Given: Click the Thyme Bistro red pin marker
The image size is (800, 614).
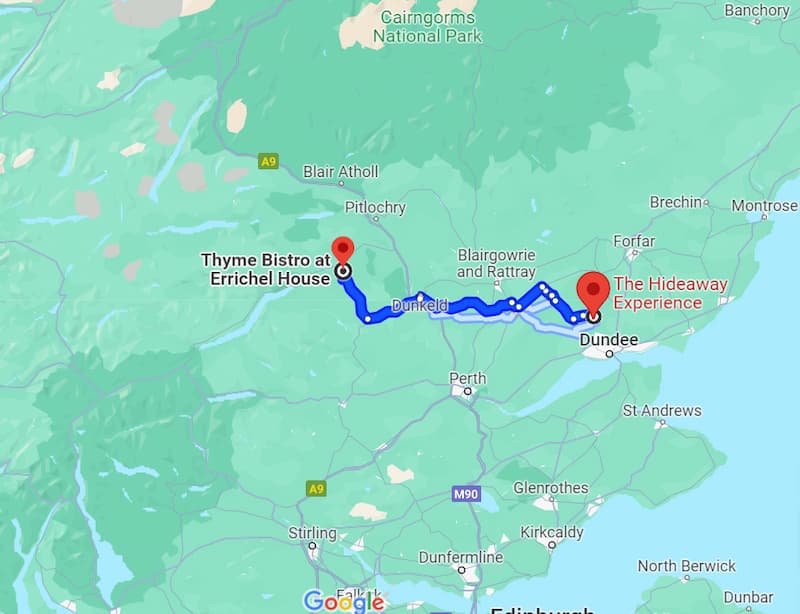Looking at the screenshot, I should pyautogui.click(x=343, y=251).
